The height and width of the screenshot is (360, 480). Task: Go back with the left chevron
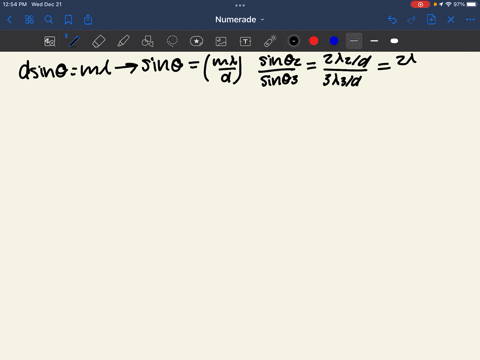coord(9,20)
